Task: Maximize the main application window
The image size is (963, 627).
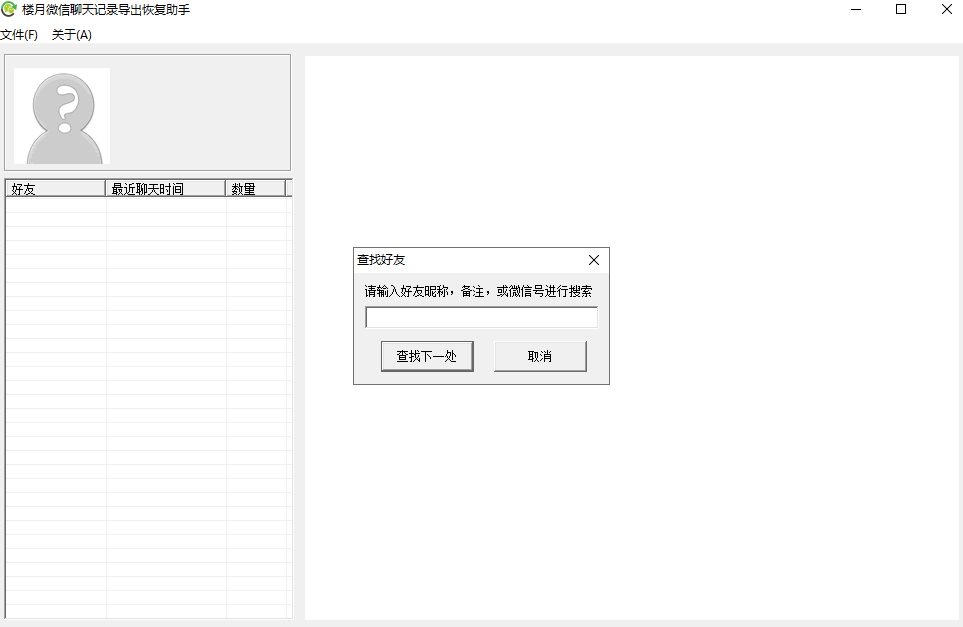Action: click(901, 10)
